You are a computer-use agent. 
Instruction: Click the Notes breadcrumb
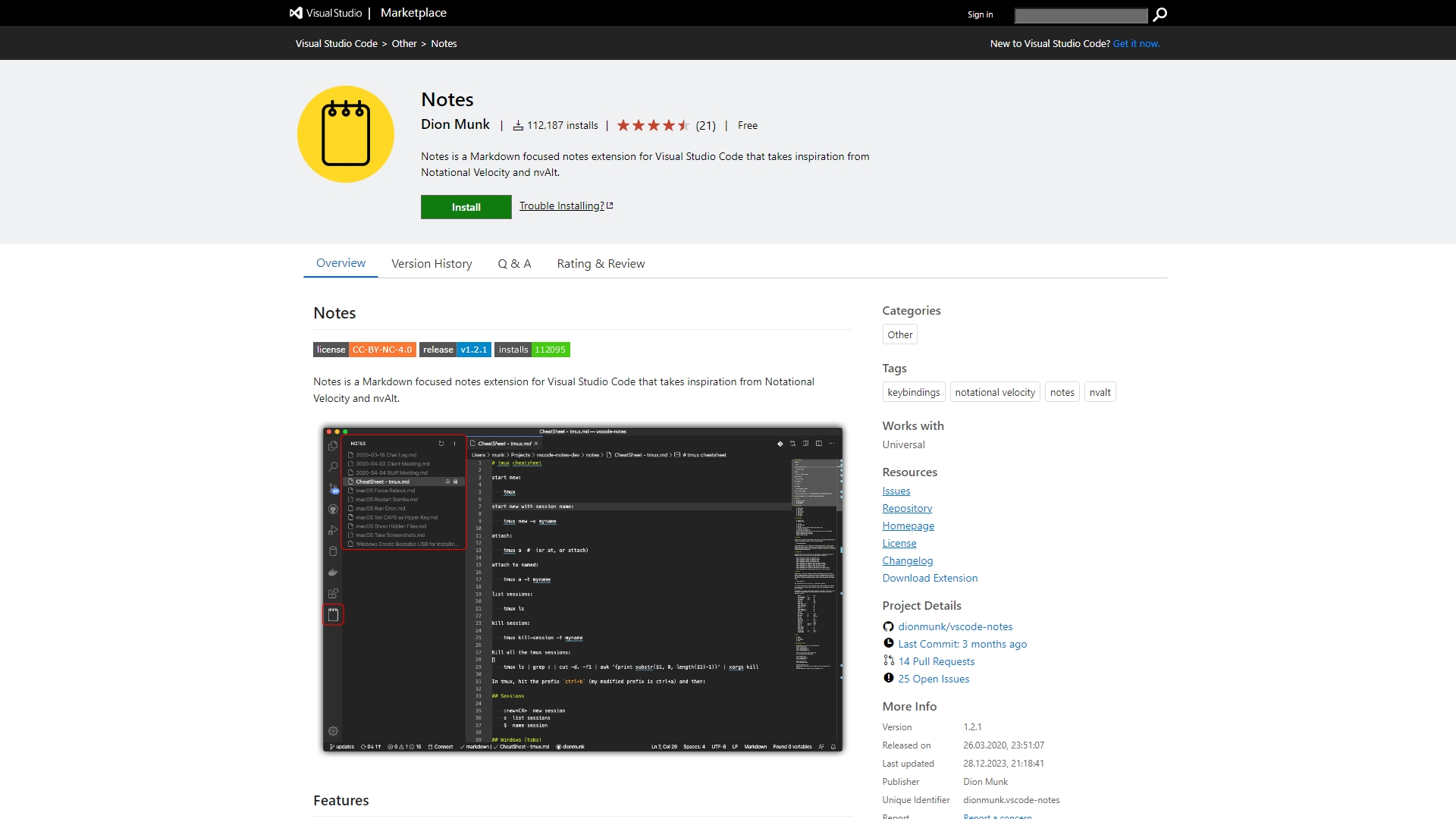tap(444, 44)
